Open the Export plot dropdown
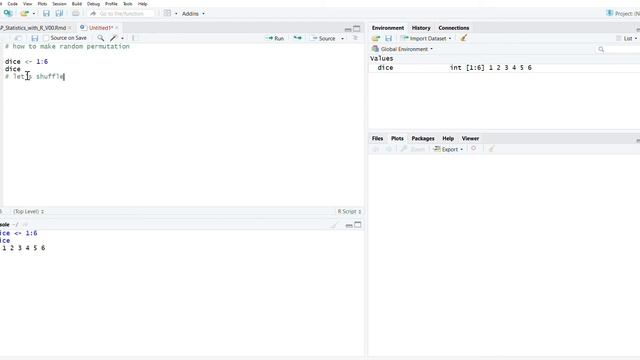 click(448, 149)
